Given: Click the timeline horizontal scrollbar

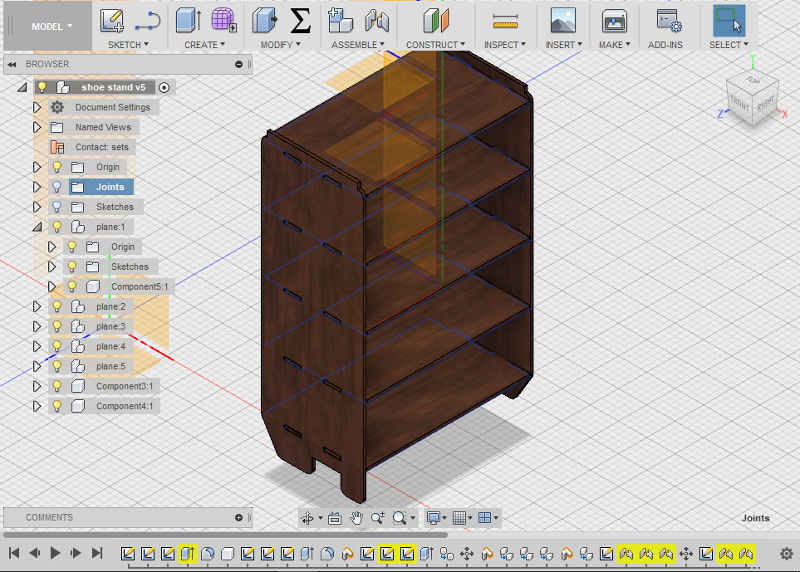Looking at the screenshot, I should pos(226,535).
